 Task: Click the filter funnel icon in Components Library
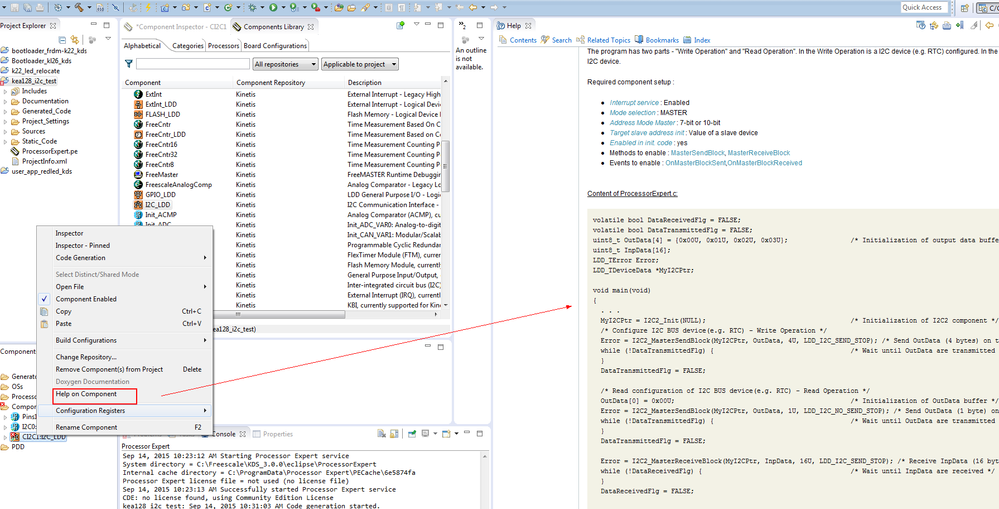tap(130, 64)
